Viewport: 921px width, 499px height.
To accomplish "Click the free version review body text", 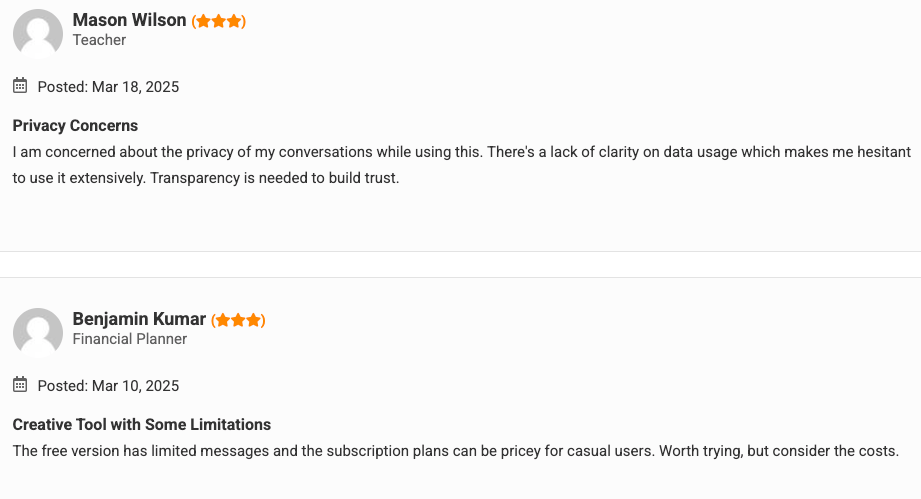I will pos(456,451).
